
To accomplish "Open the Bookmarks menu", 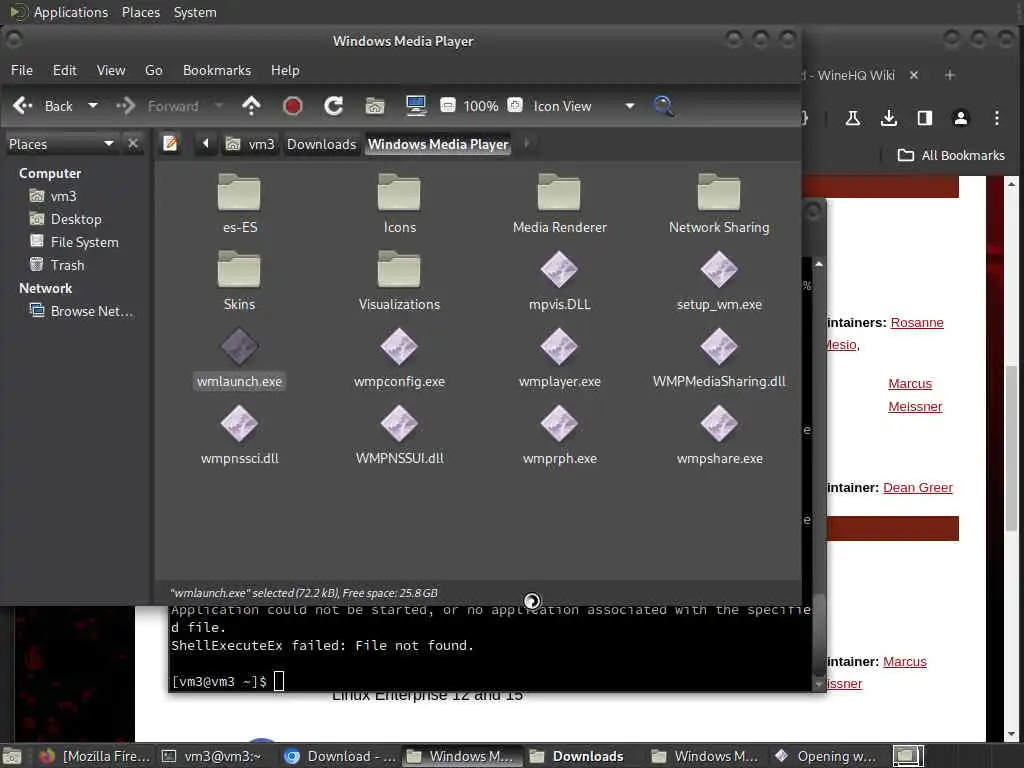I will click(x=217, y=70).
